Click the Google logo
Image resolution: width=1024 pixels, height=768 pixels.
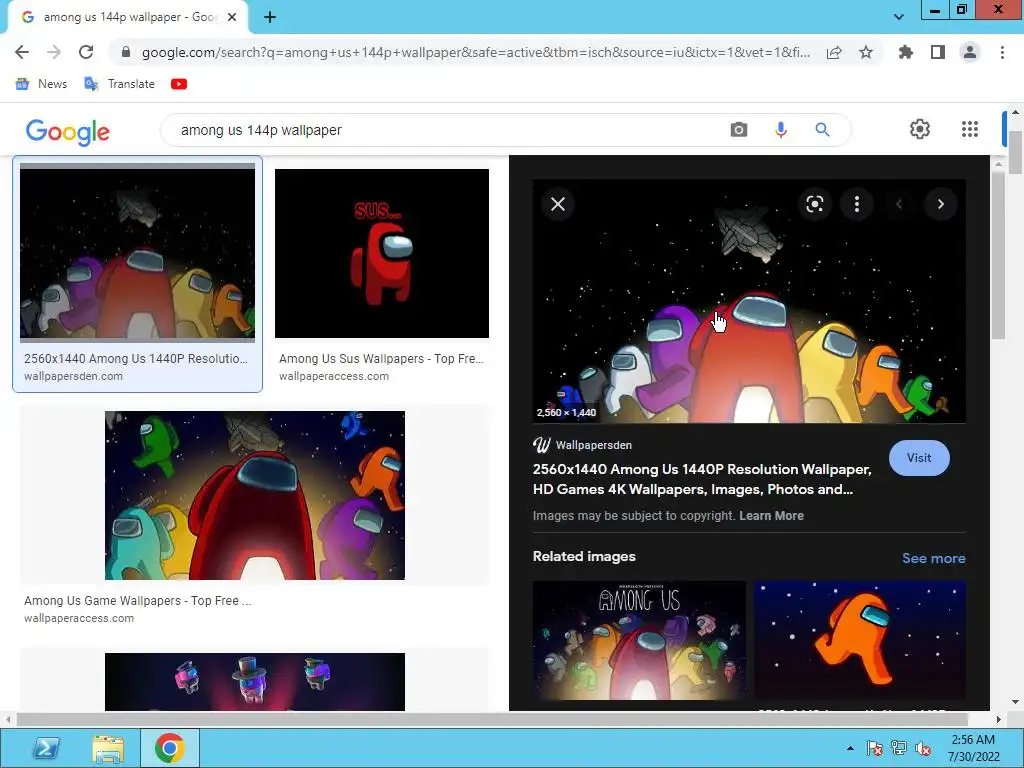[67, 131]
